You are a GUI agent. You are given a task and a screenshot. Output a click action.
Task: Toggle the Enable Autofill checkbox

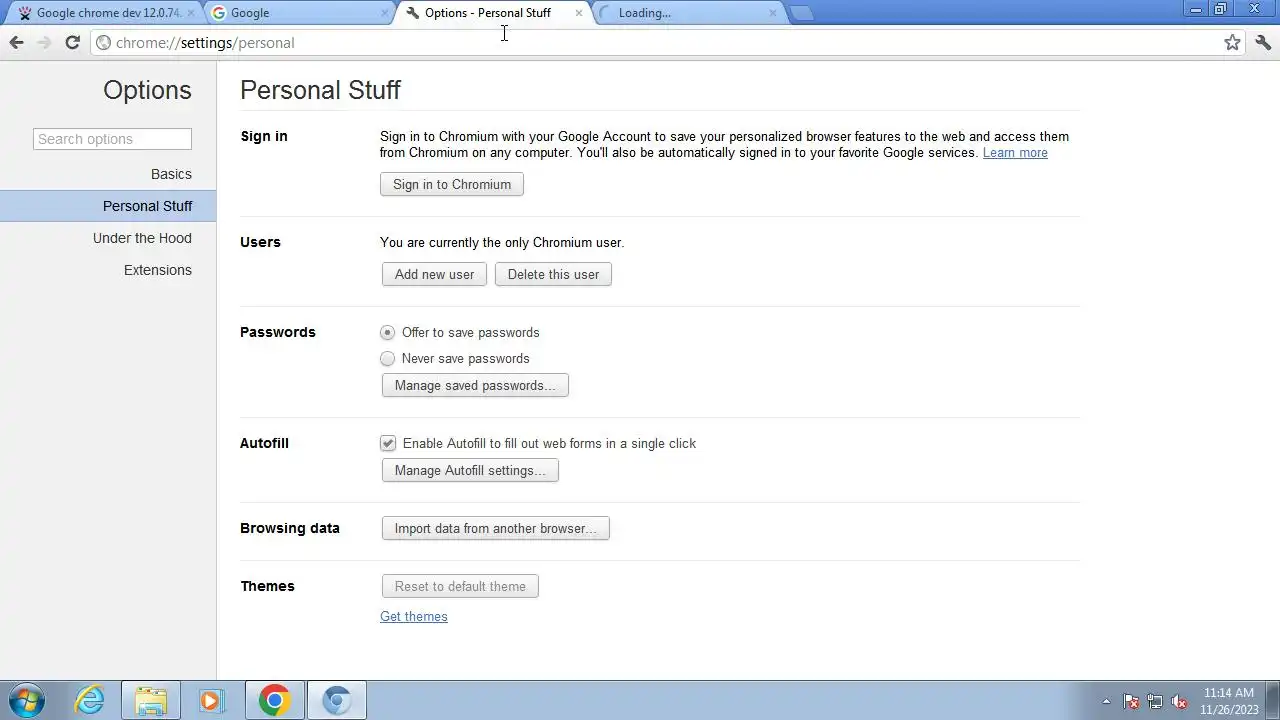(x=388, y=443)
